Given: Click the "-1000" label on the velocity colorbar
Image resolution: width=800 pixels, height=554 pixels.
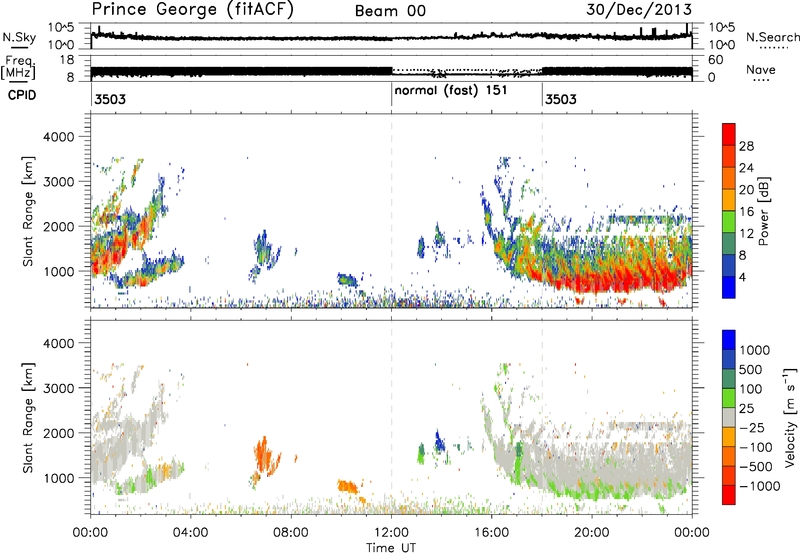Looking at the screenshot, I should coord(760,486).
